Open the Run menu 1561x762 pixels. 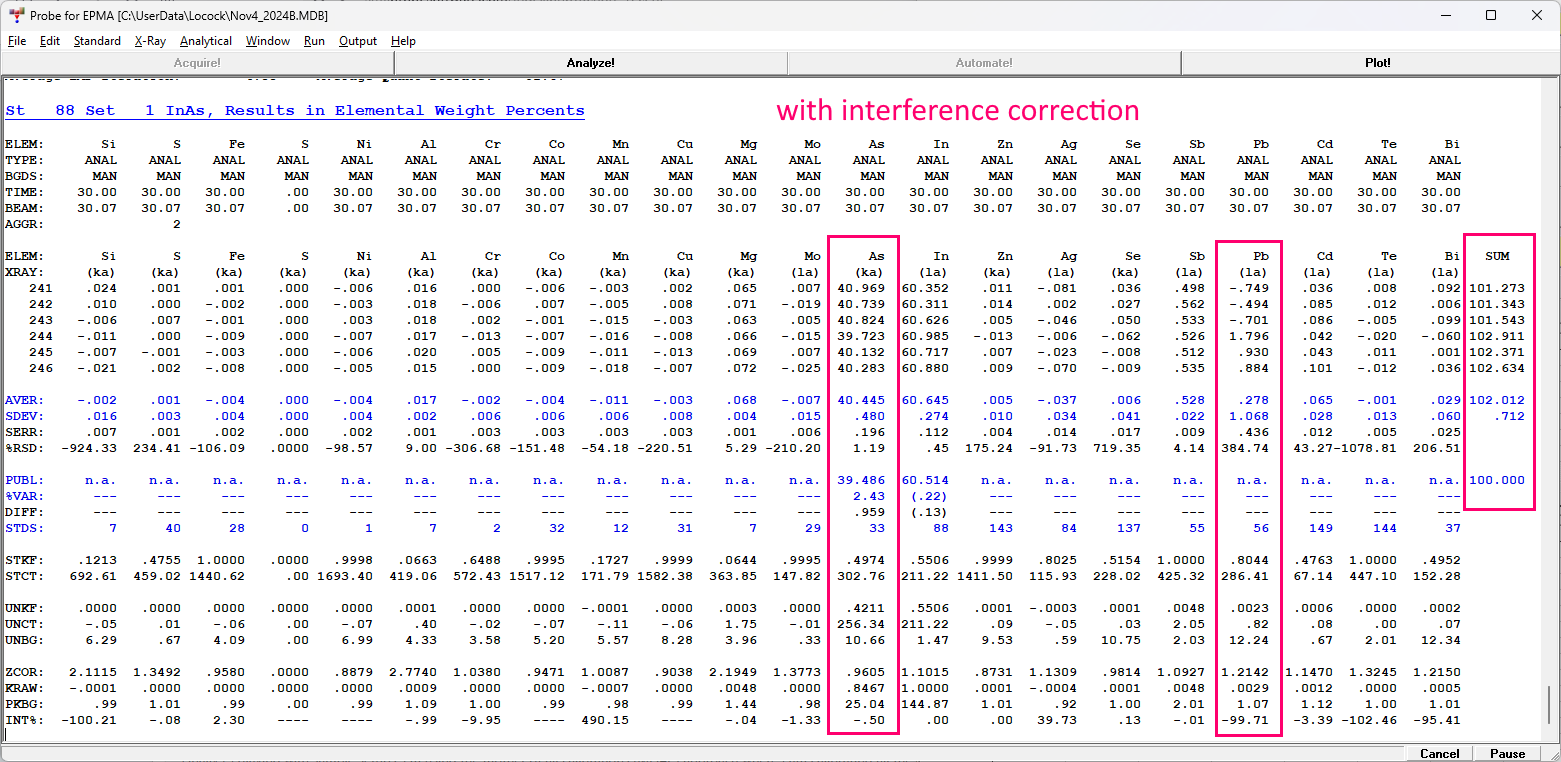click(x=314, y=41)
